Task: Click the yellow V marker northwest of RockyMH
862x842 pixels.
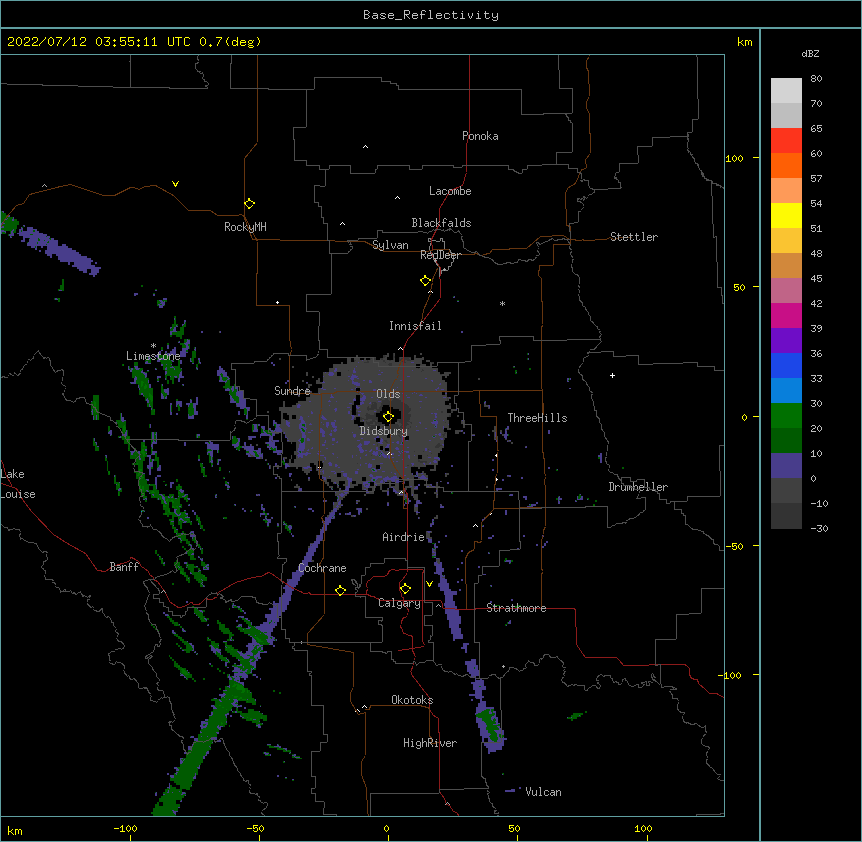Action: tap(175, 184)
